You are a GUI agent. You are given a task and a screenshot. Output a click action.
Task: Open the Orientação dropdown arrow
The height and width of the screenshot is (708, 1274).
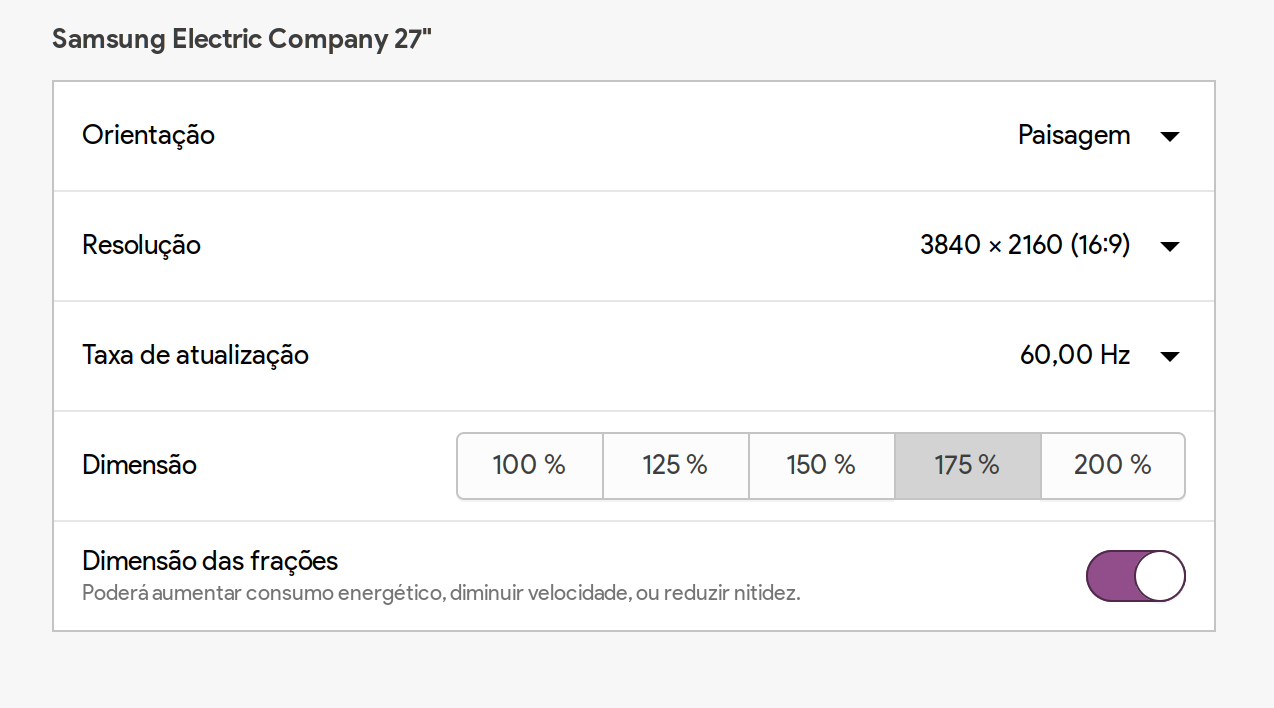1170,136
